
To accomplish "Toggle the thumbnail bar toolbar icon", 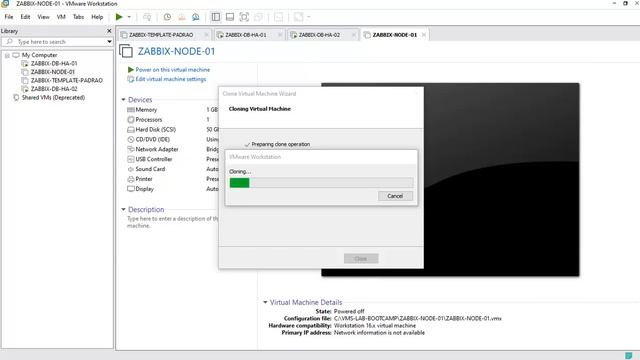I will (230, 17).
